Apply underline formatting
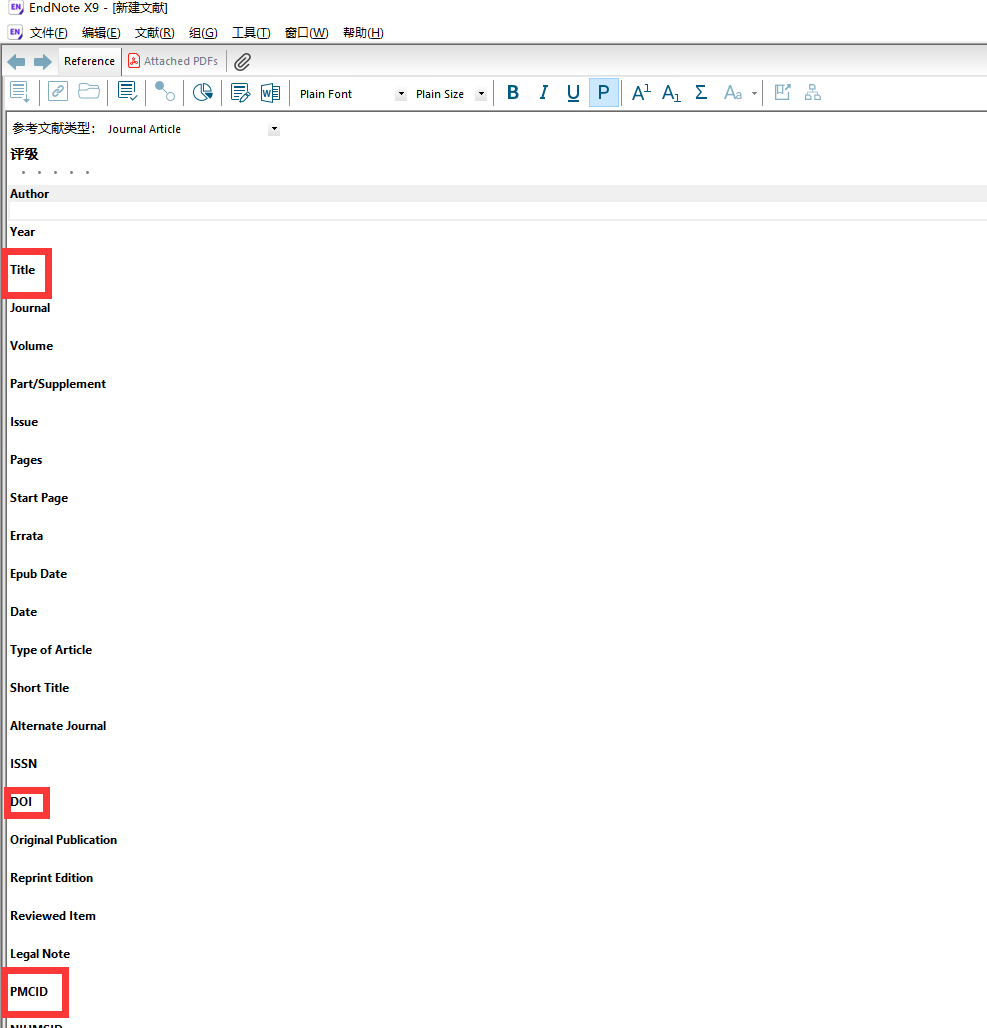 pyautogui.click(x=573, y=93)
